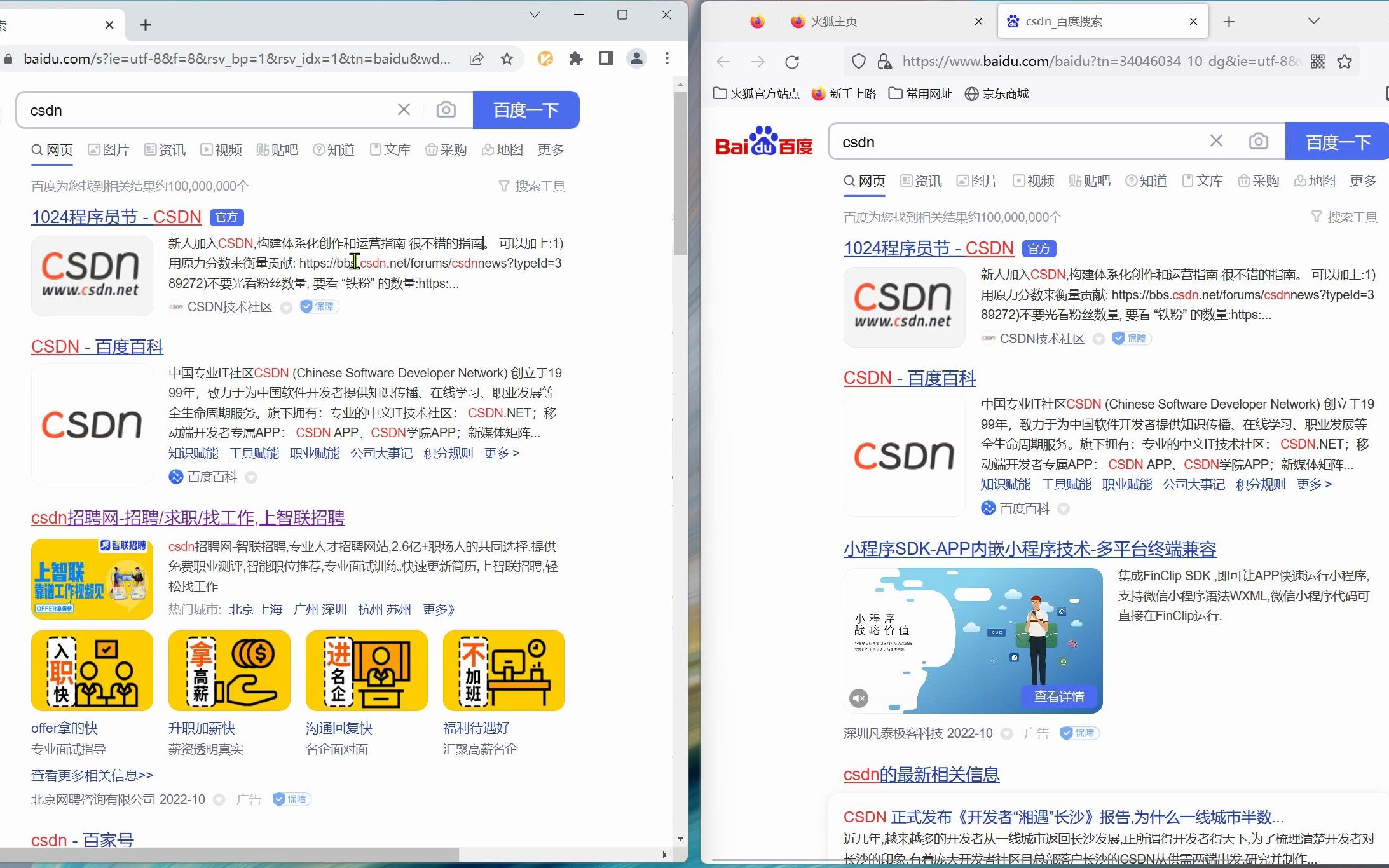Reload the page in Firefox
Screen dimensions: 1389x868
[x=792, y=62]
